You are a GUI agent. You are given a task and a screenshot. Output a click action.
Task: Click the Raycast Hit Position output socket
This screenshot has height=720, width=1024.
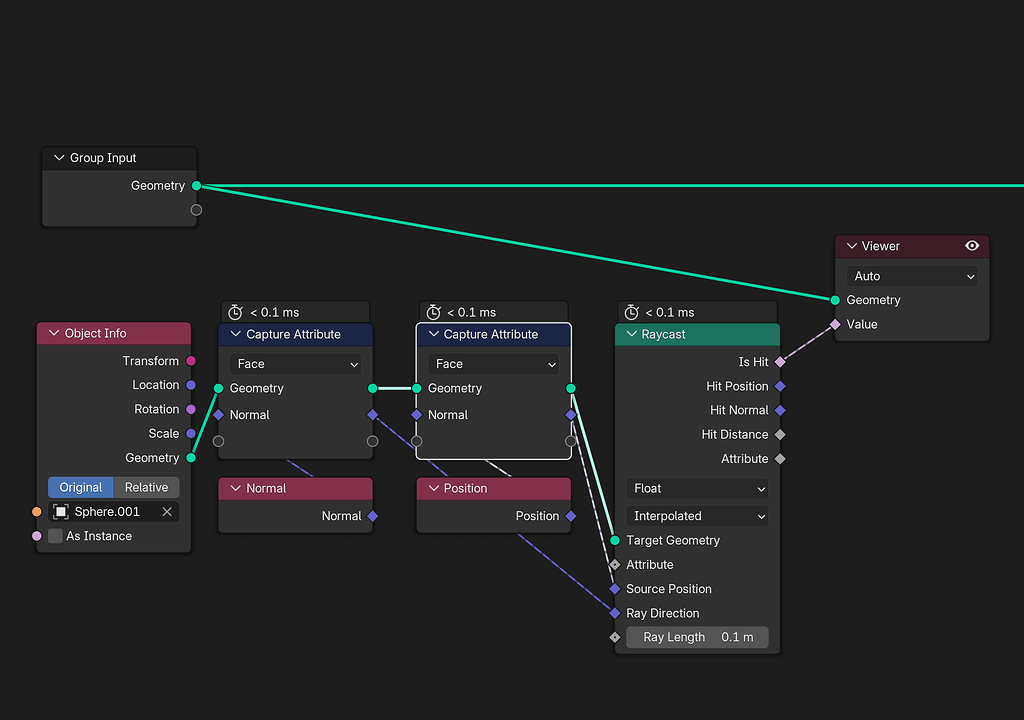pyautogui.click(x=780, y=386)
